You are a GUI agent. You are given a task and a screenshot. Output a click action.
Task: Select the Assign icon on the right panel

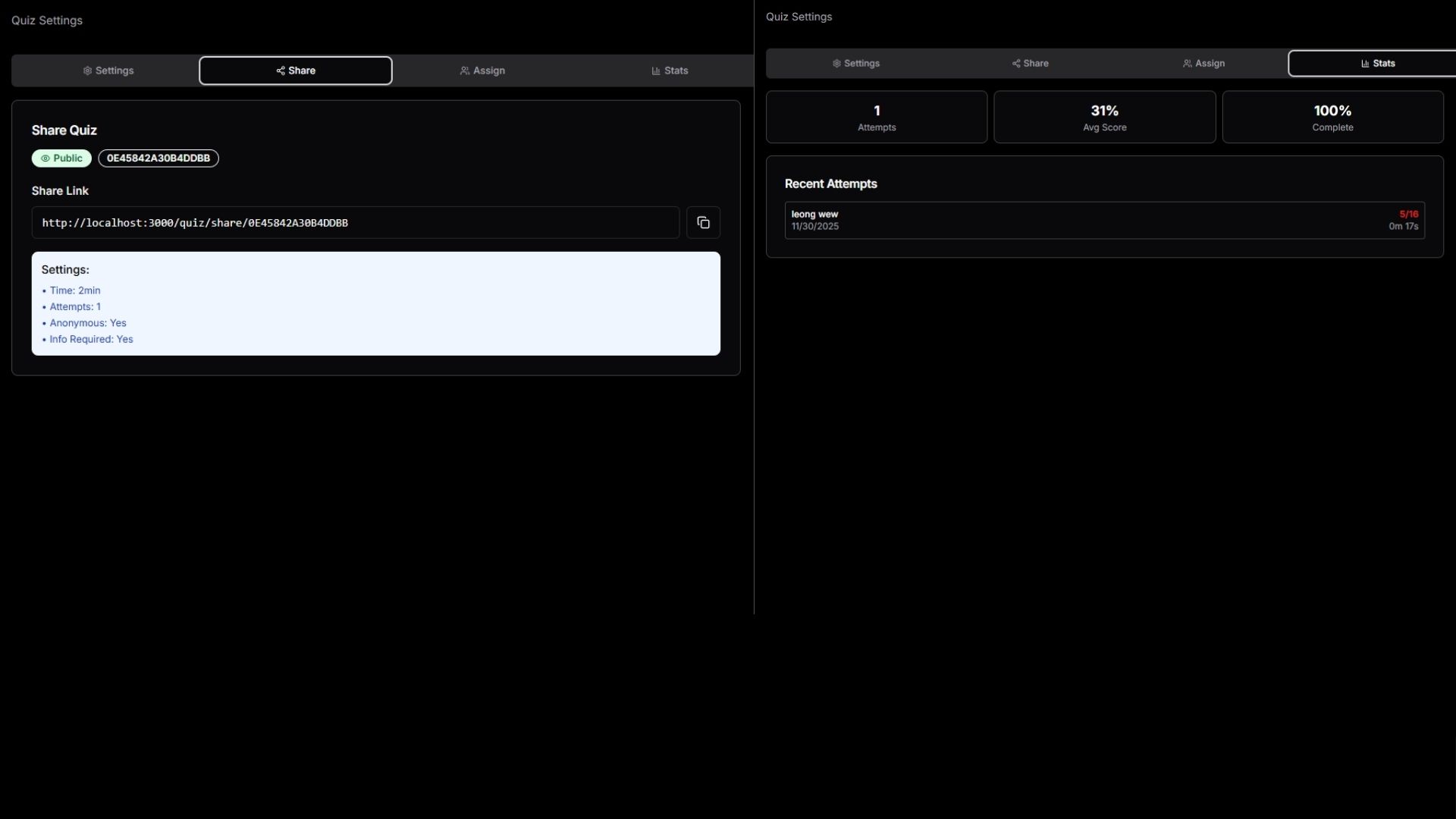[1187, 64]
